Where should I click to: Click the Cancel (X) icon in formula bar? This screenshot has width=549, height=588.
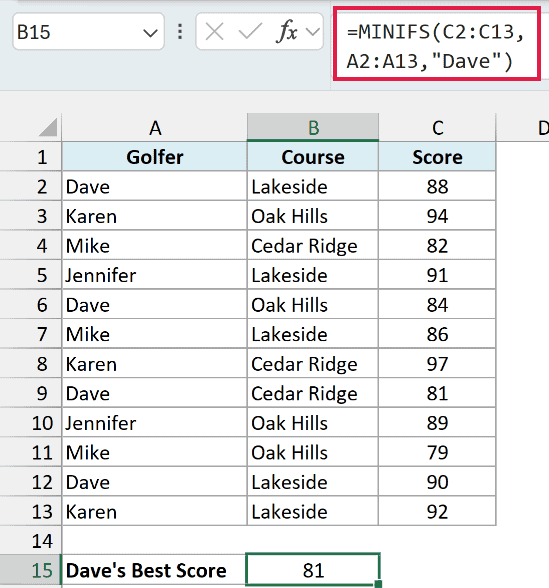click(215, 32)
